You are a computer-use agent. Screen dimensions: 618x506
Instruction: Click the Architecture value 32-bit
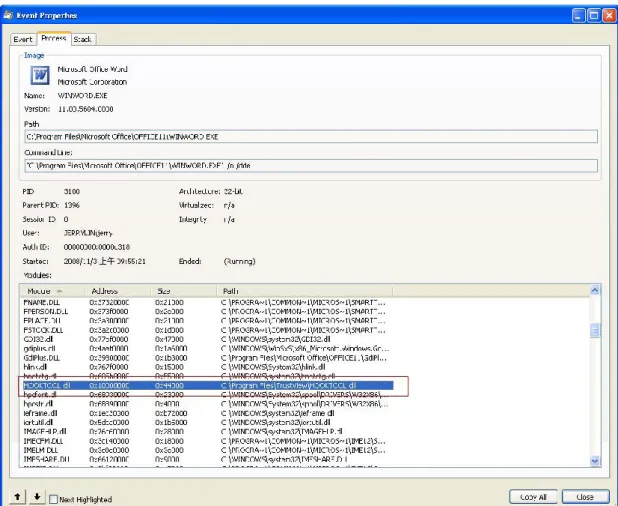point(233,192)
